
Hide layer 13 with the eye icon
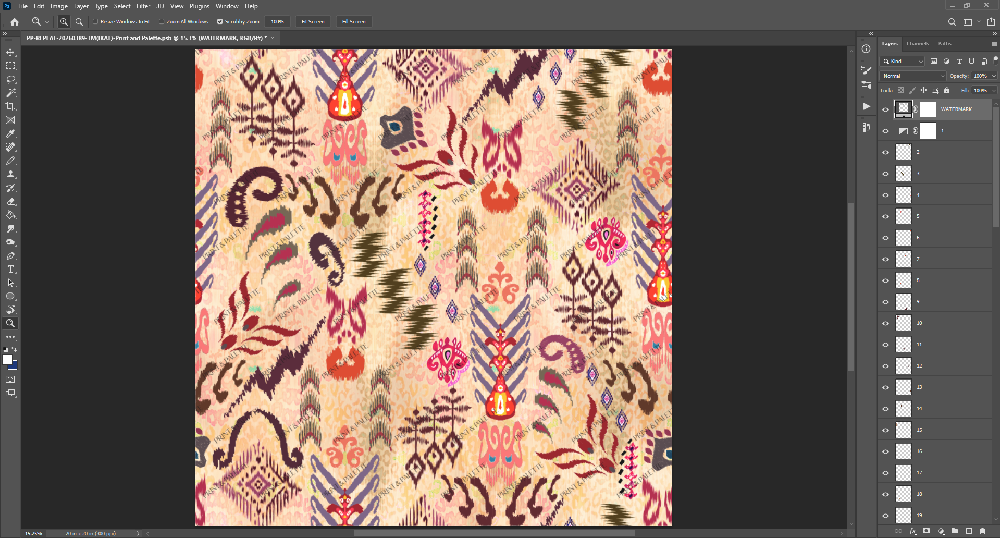pyautogui.click(x=885, y=388)
